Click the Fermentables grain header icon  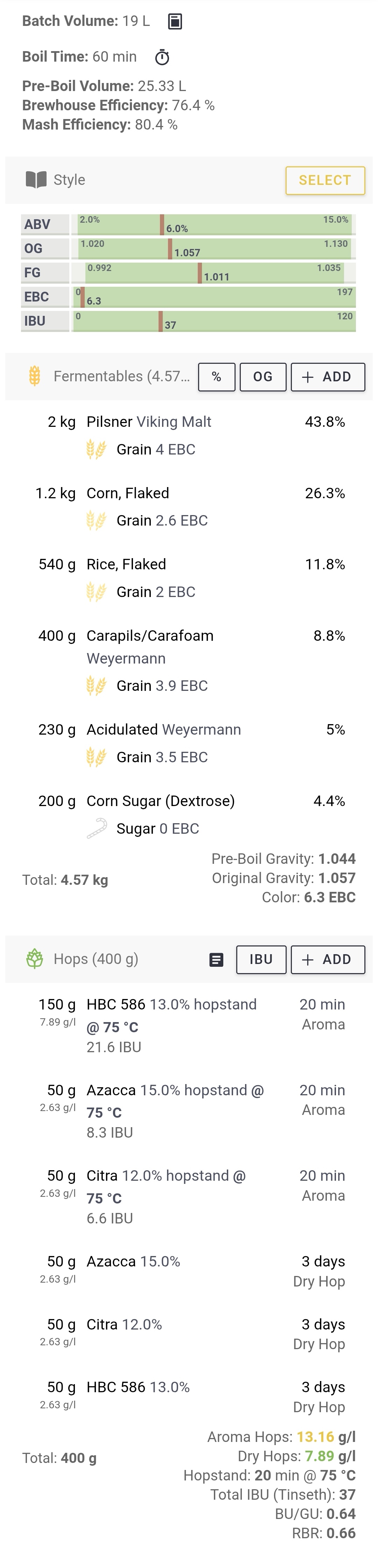pyautogui.click(x=35, y=376)
